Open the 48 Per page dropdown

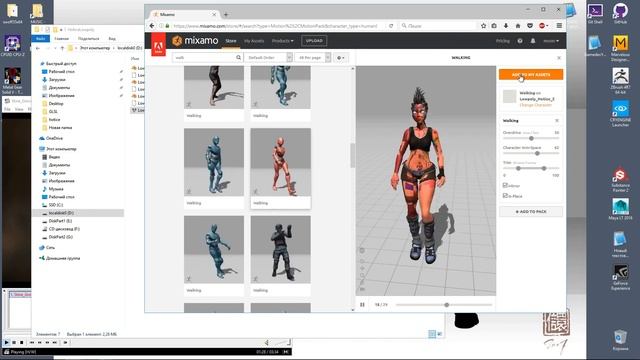(x=313, y=58)
